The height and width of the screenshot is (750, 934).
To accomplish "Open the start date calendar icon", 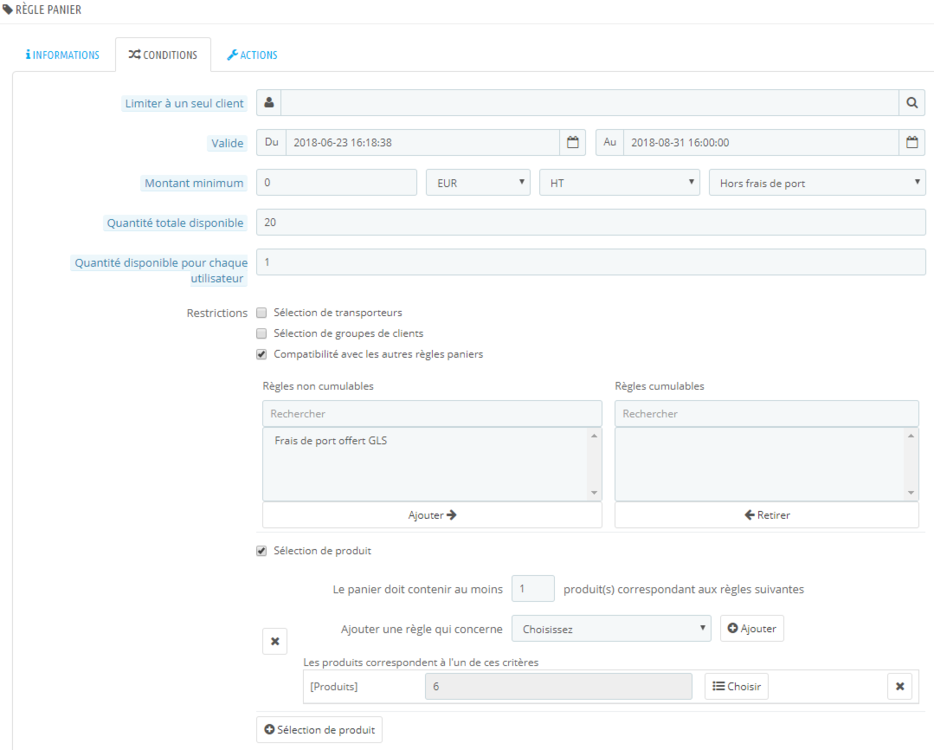I will (x=572, y=142).
